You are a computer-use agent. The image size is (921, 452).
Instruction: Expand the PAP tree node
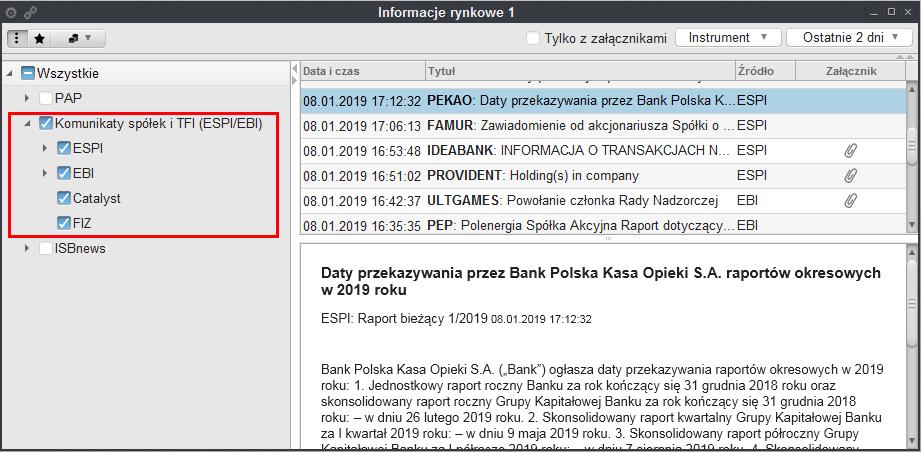[x=26, y=98]
